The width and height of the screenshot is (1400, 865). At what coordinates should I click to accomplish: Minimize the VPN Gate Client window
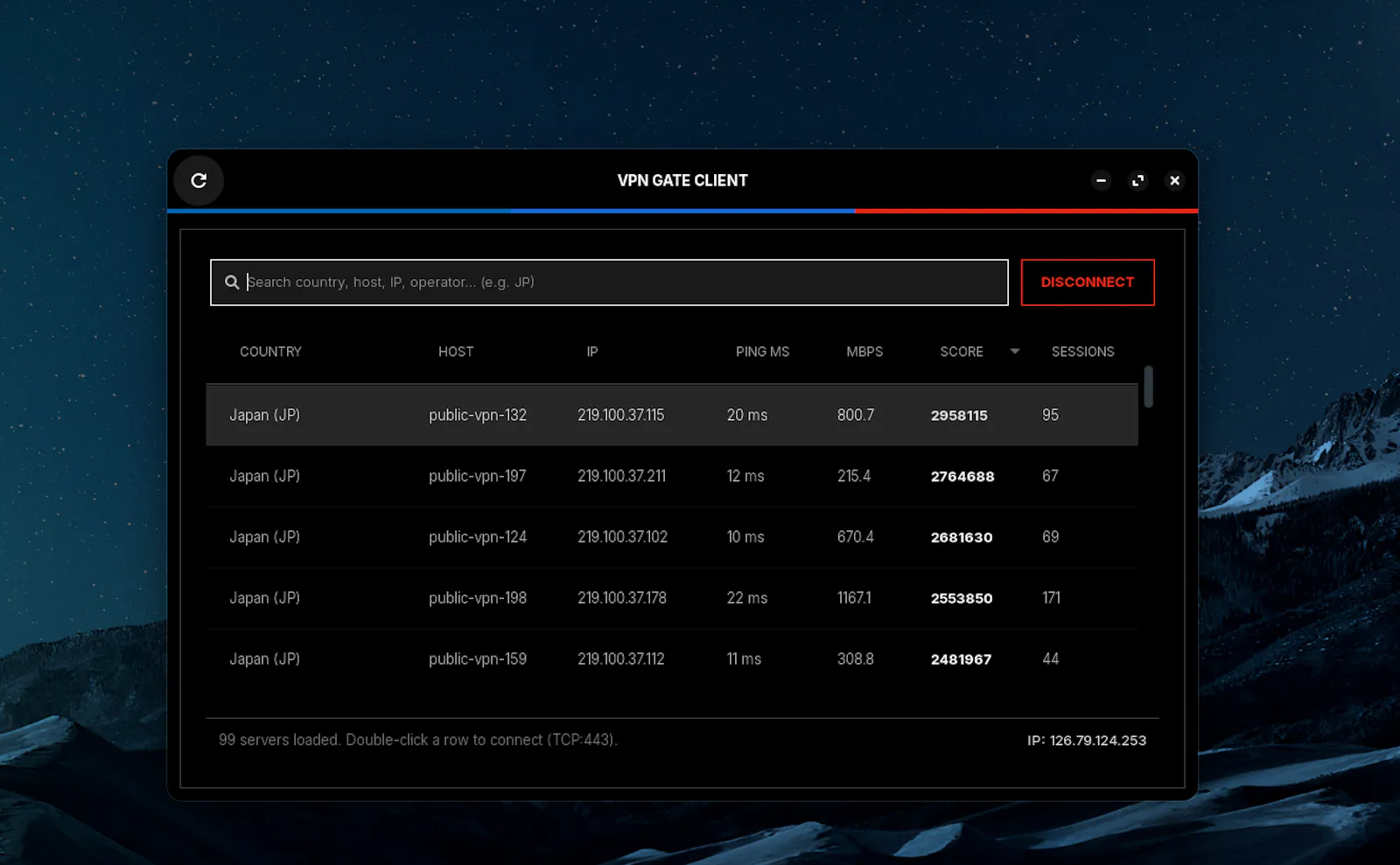(1102, 180)
